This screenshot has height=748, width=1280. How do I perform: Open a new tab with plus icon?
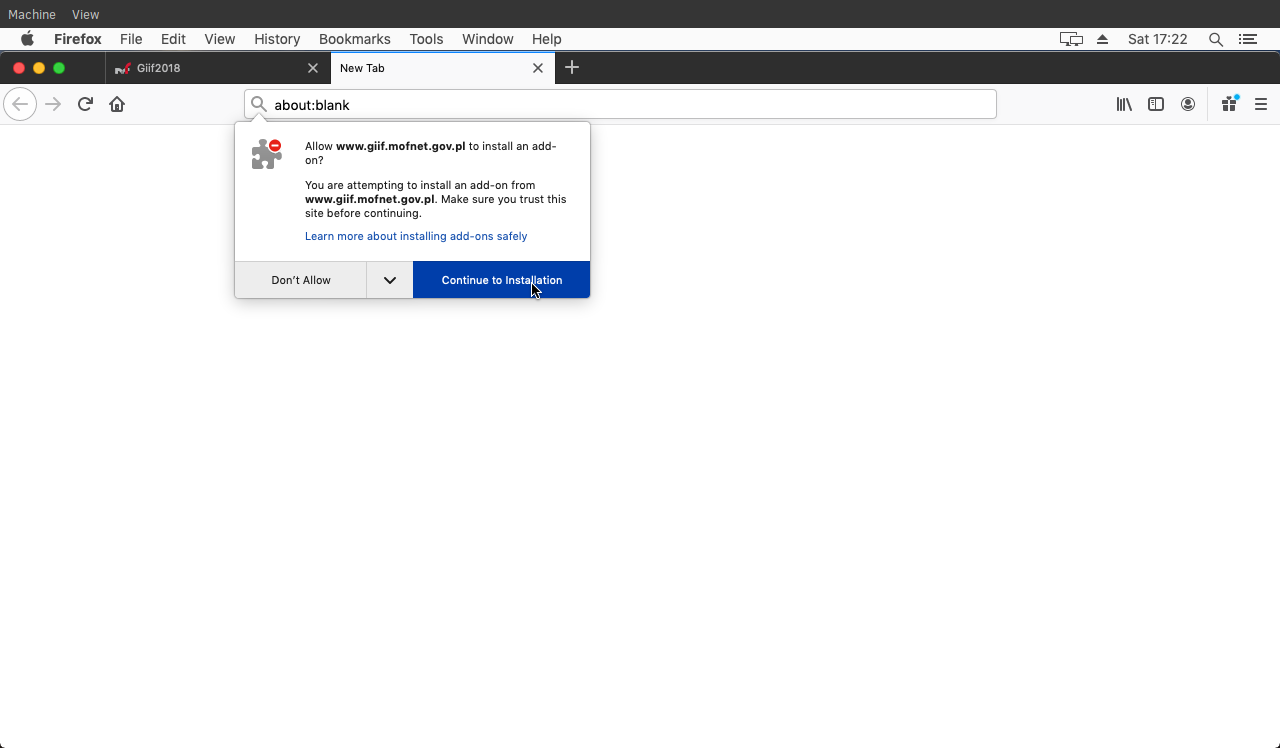(572, 68)
